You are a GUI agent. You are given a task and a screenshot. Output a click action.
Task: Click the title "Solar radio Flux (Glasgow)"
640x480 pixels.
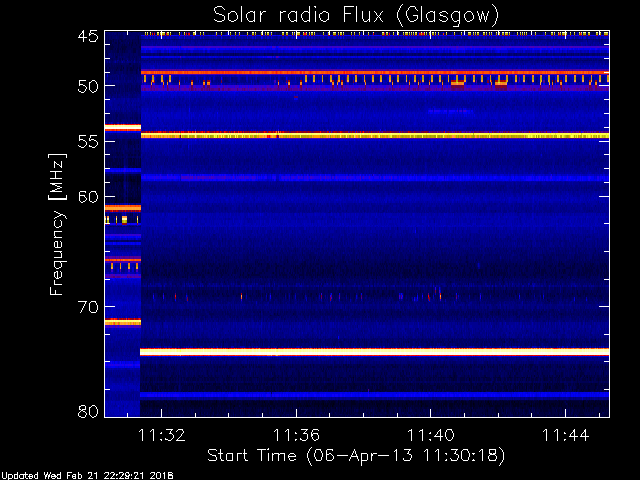coord(356,16)
